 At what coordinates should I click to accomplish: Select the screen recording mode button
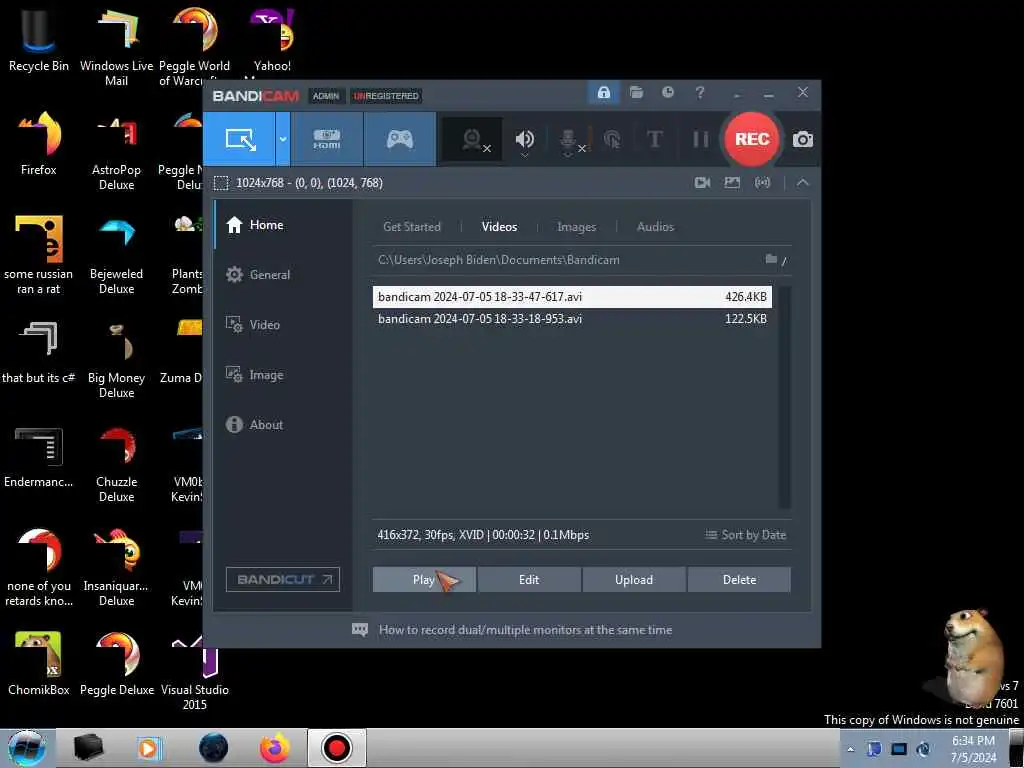click(240, 139)
